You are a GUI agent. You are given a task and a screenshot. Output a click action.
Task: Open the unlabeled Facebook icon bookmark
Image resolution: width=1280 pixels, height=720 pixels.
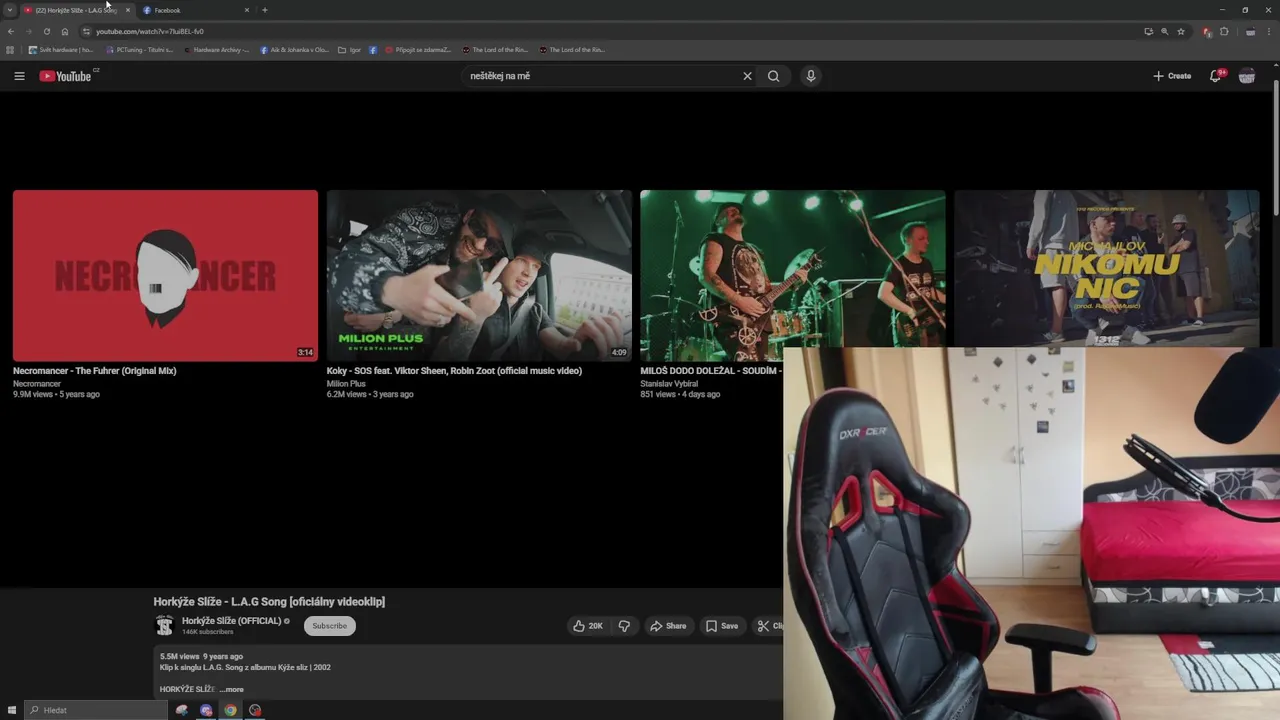click(x=373, y=49)
